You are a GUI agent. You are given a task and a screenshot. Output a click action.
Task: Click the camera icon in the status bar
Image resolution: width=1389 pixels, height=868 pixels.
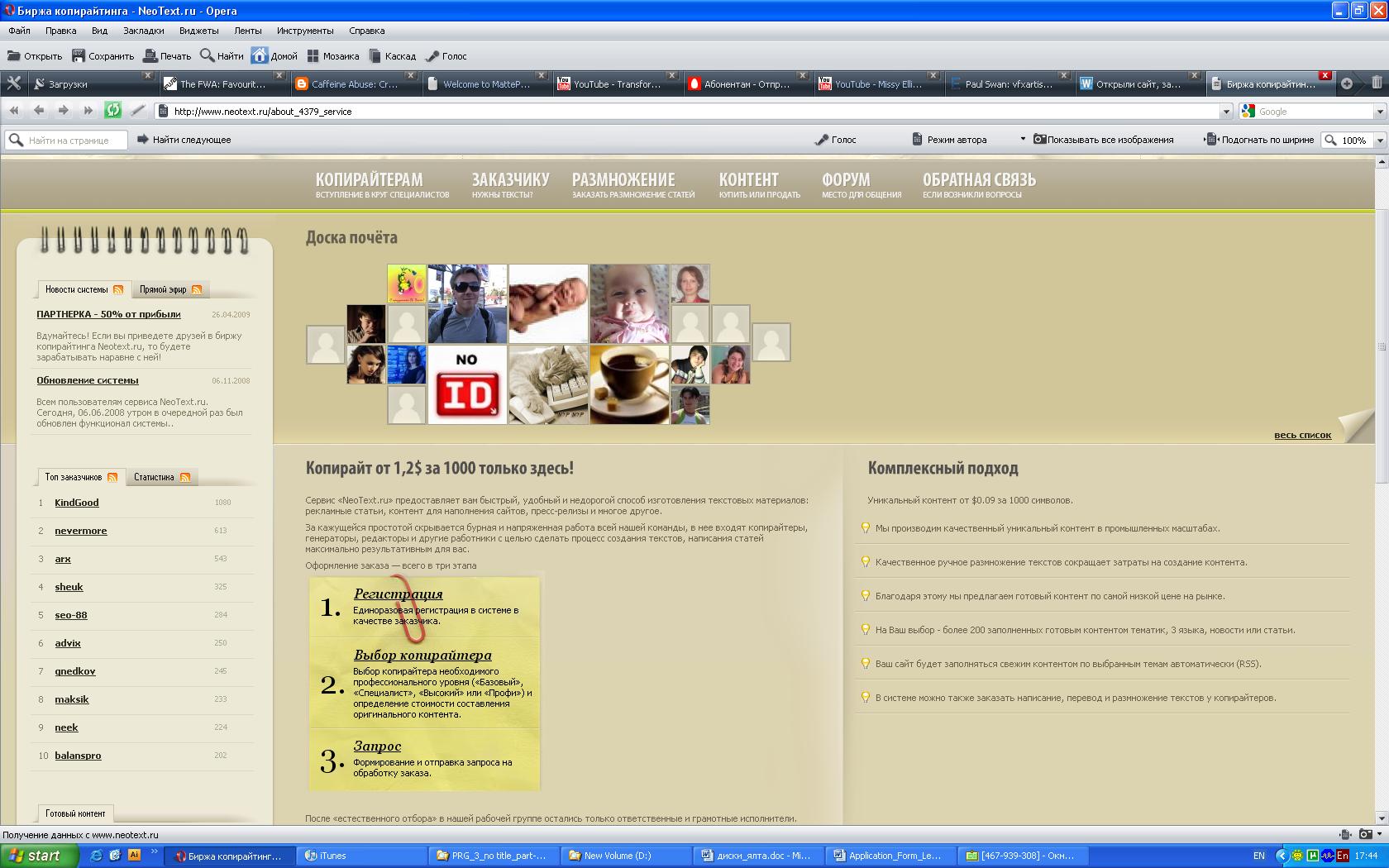(x=1367, y=835)
